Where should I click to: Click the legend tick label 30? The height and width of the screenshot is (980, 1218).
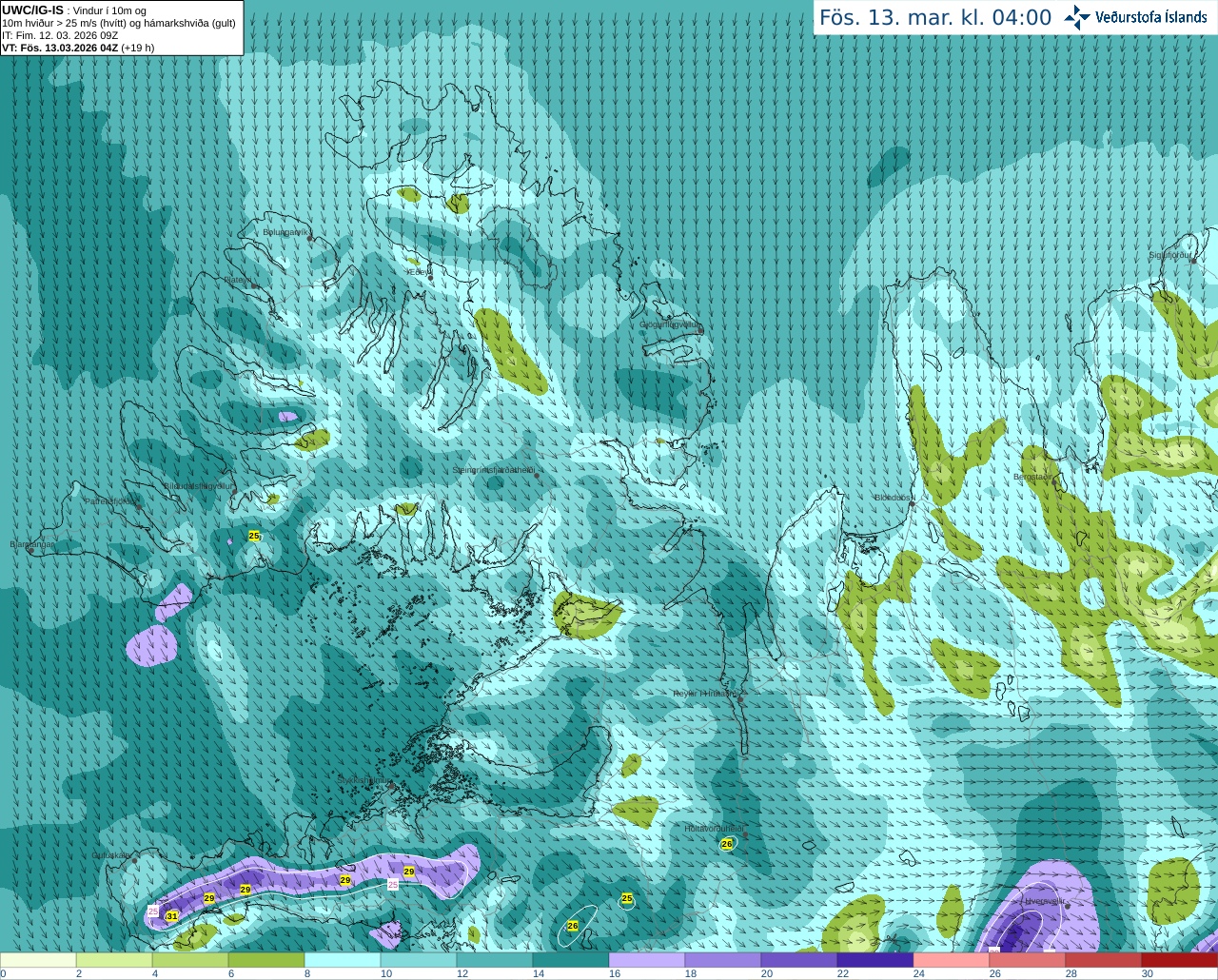tap(1147, 973)
